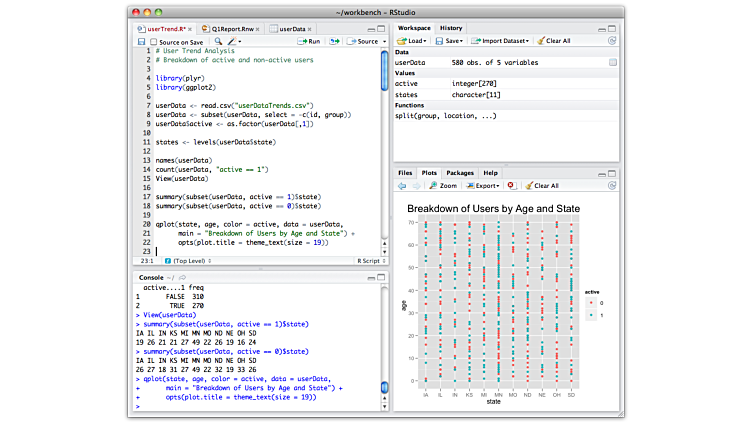
Task: Open the code tools wand dropdown
Action: (x=235, y=42)
